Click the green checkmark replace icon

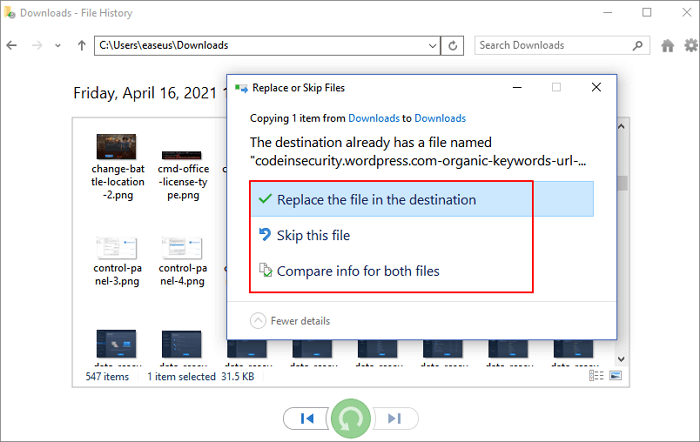pos(265,199)
